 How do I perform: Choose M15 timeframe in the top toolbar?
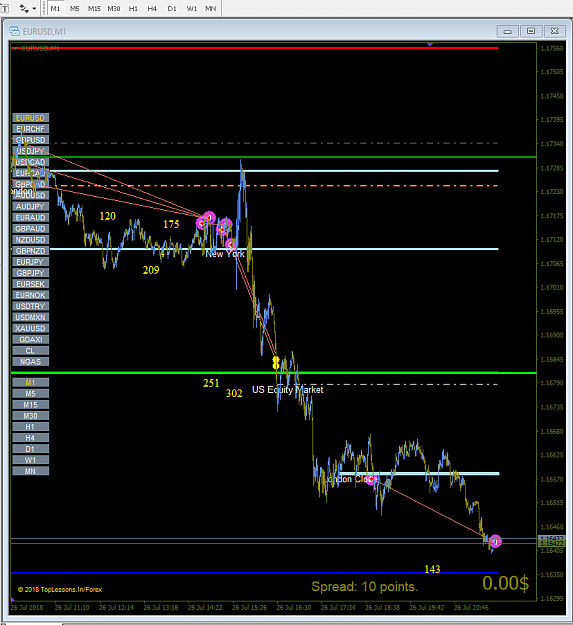pos(94,8)
